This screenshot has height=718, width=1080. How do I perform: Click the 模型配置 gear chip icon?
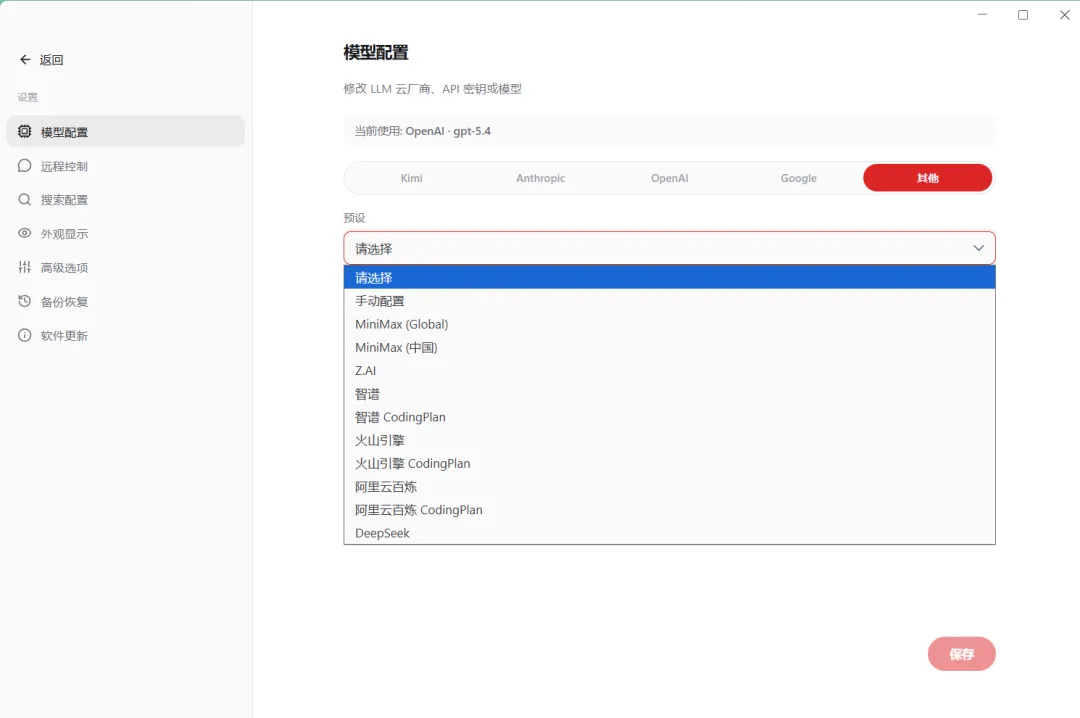[x=25, y=132]
